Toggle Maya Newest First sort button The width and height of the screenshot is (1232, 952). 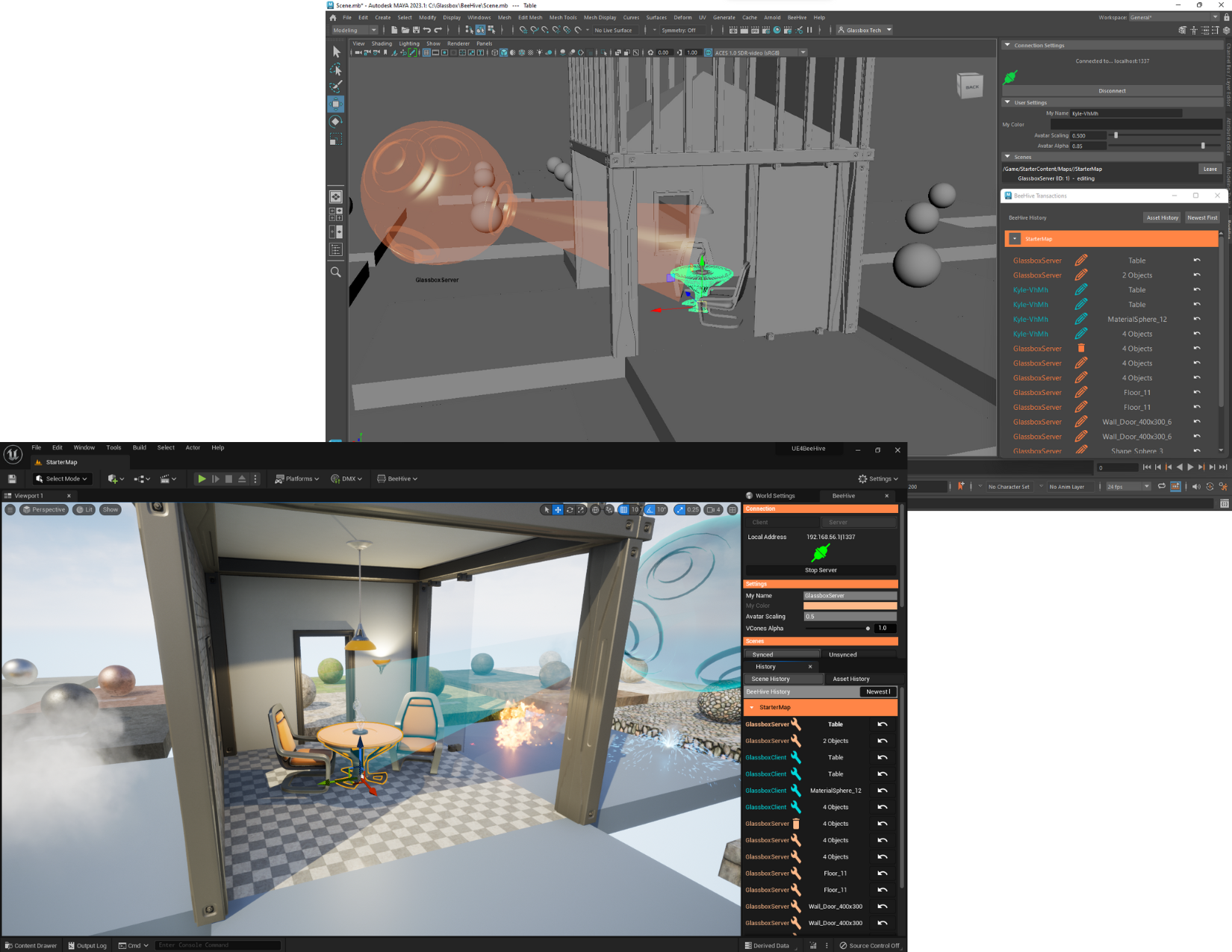1202,217
